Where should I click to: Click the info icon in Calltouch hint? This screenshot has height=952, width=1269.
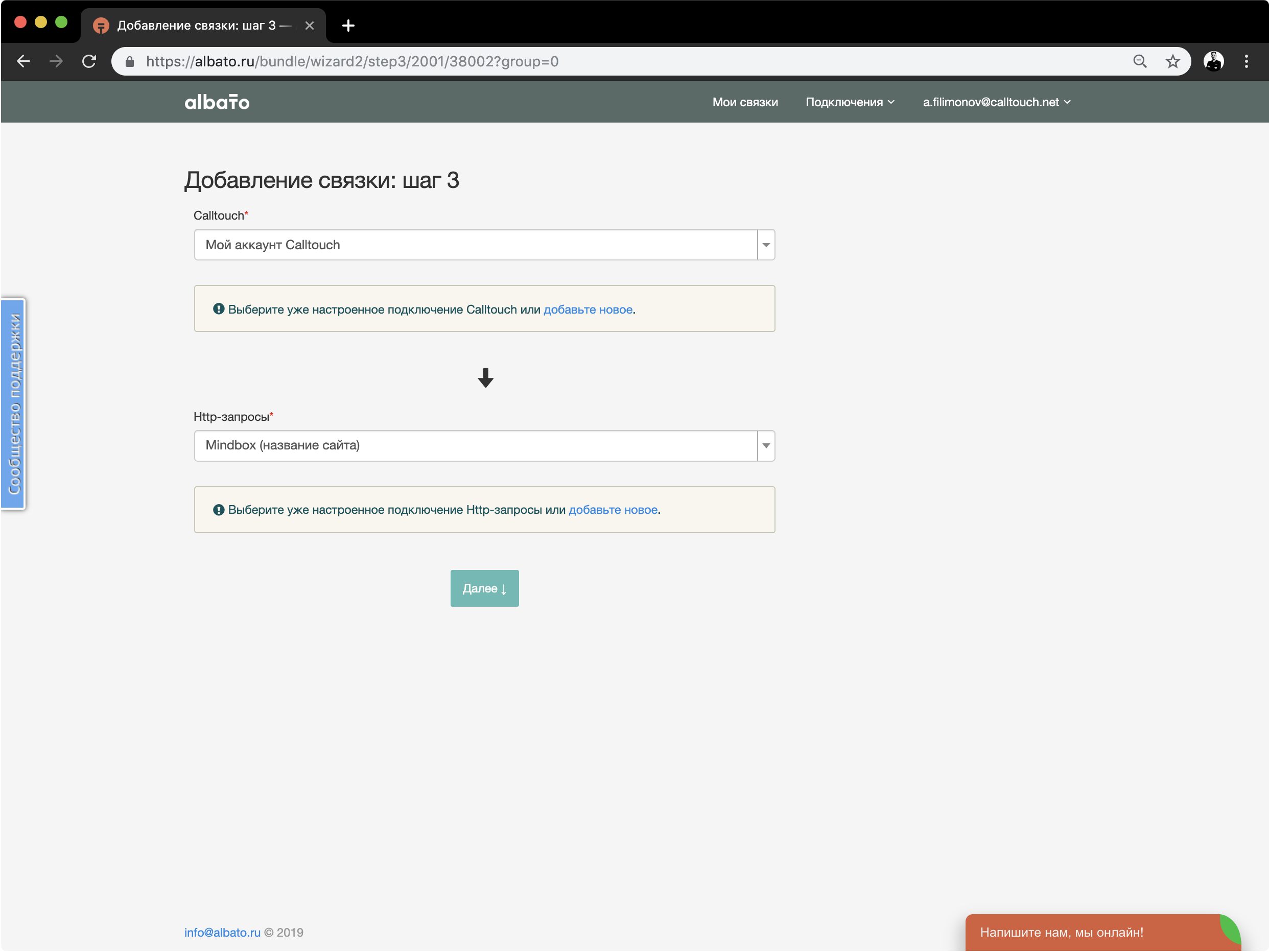tap(219, 308)
